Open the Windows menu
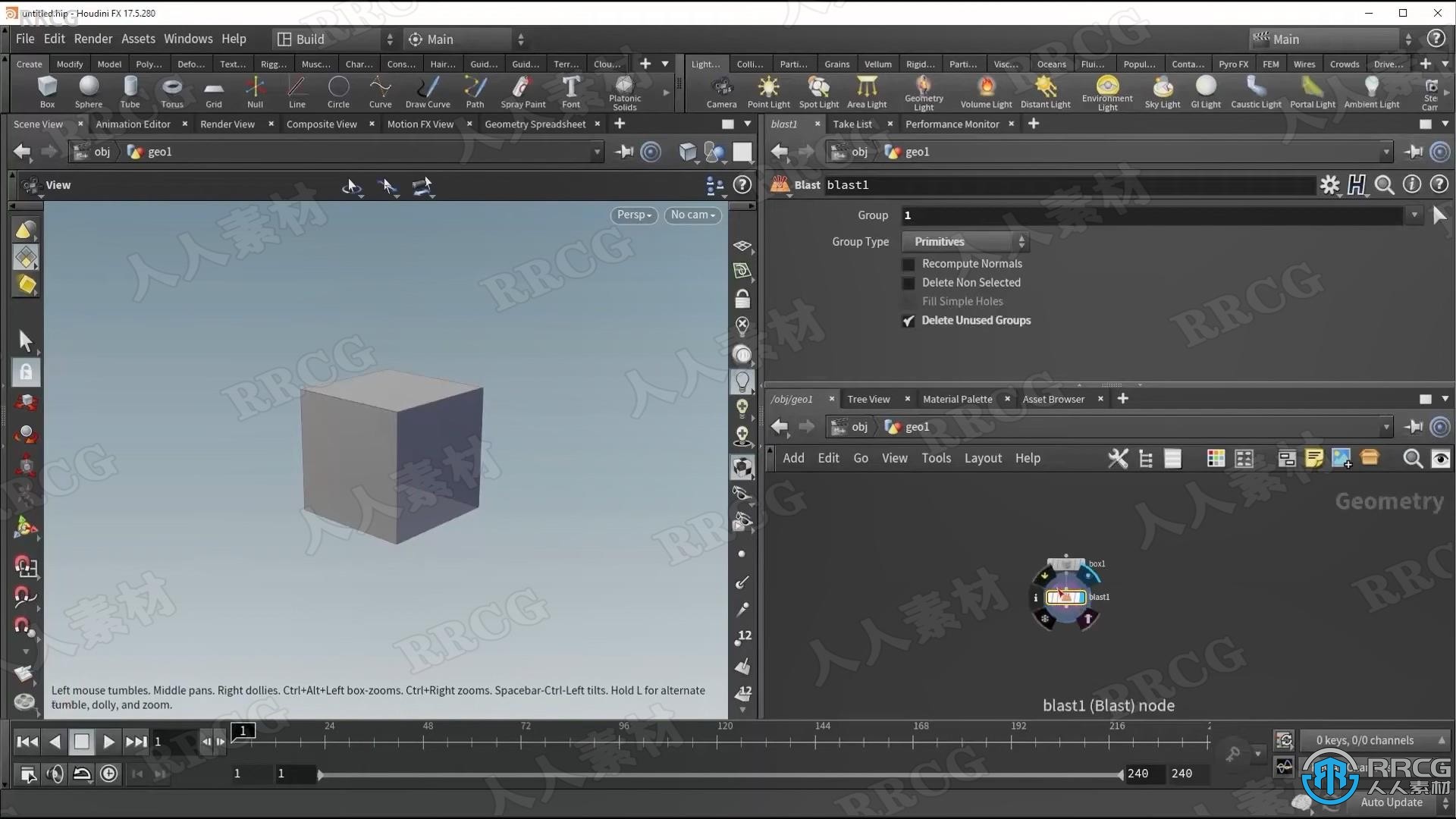Image resolution: width=1456 pixels, height=819 pixels. pyautogui.click(x=188, y=39)
